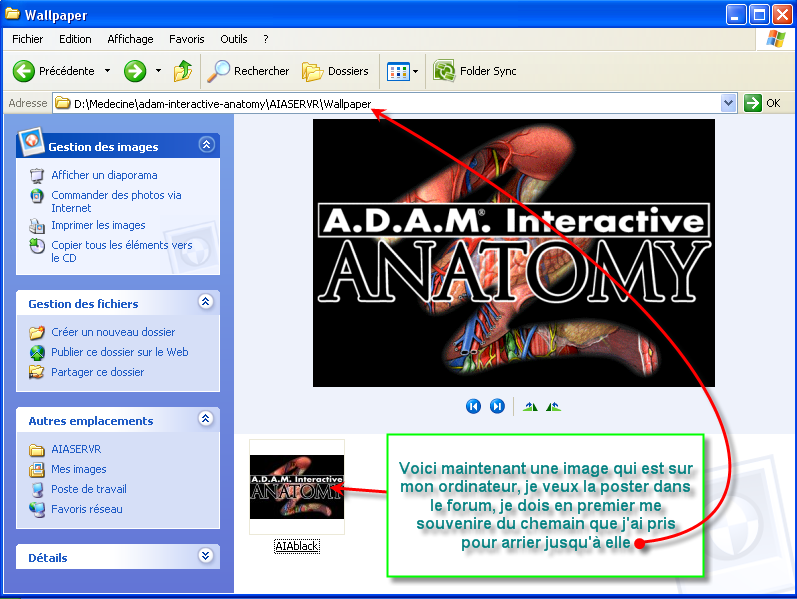This screenshot has width=797, height=599.
Task: Click the AIASERVR folder icon
Action: point(37,450)
